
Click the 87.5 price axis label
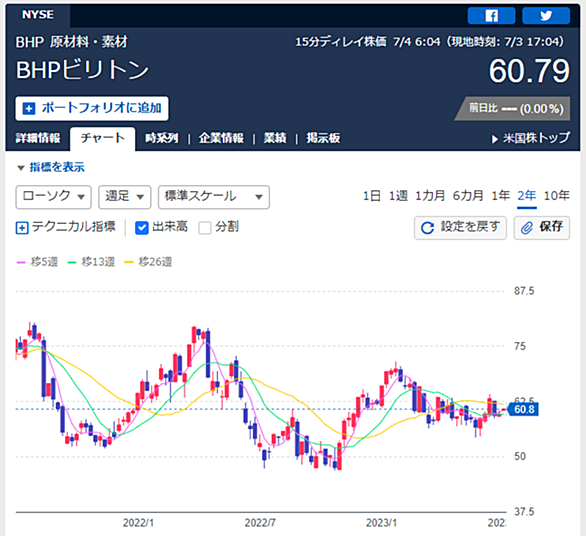pos(524,291)
